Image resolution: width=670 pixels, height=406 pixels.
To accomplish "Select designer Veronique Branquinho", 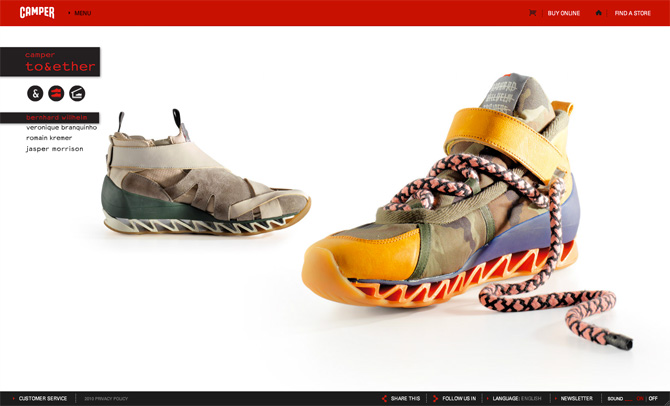I will [62, 128].
